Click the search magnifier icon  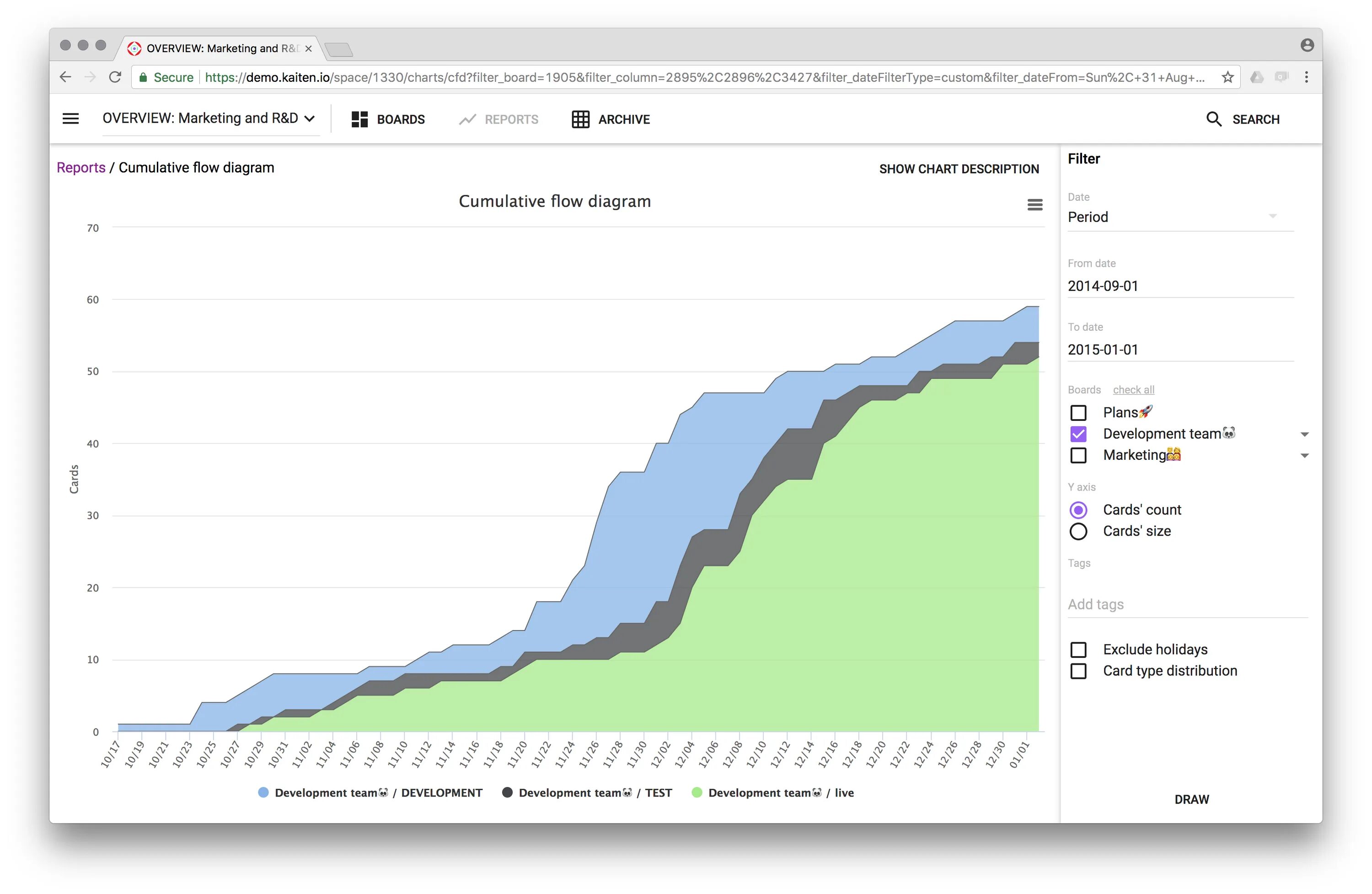tap(1213, 119)
